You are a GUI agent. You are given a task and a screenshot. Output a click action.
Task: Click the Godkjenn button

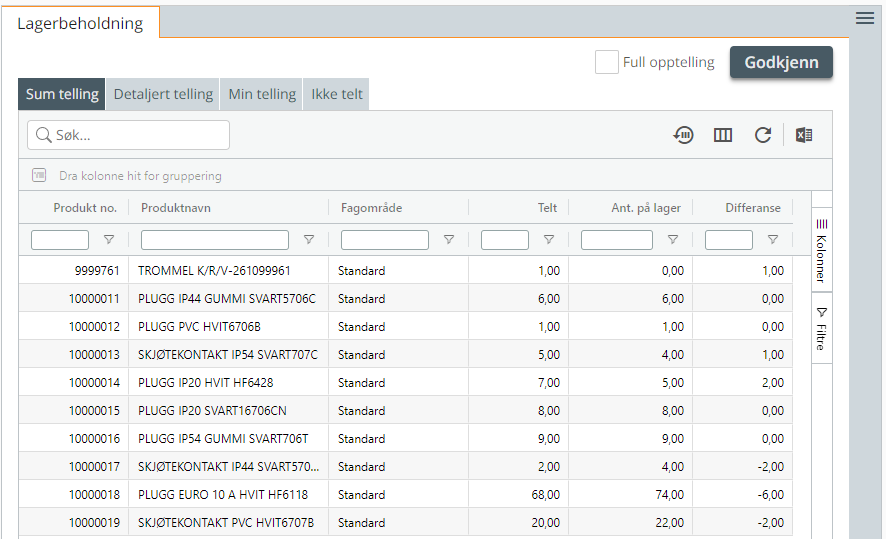pyautogui.click(x=781, y=62)
